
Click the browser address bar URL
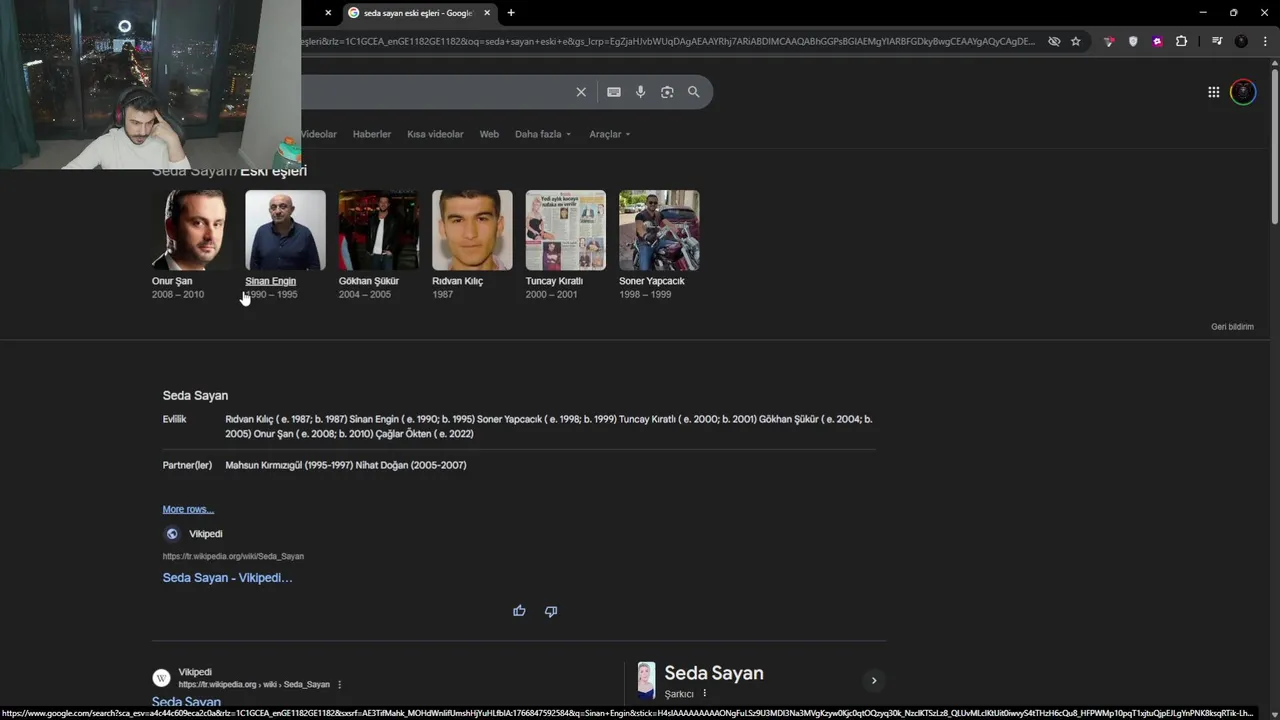668,41
